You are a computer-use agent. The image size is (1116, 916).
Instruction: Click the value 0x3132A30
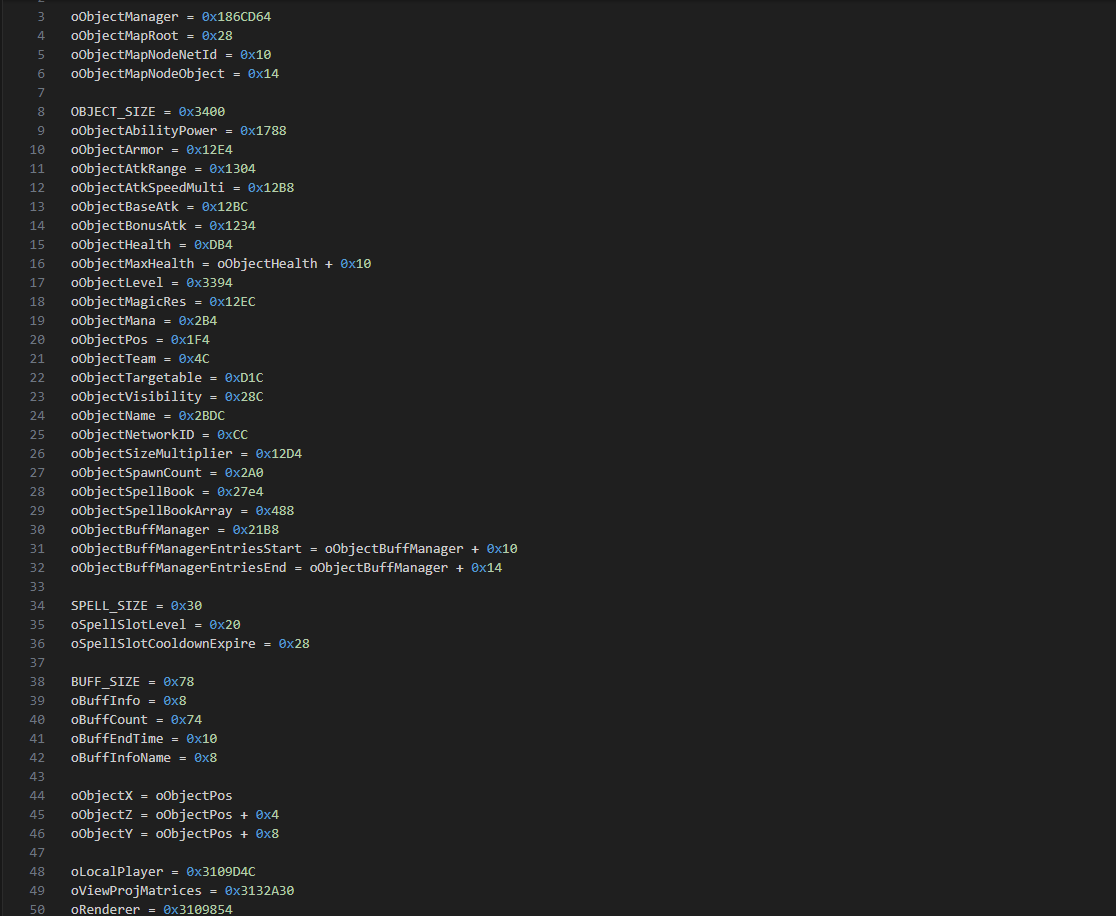click(x=260, y=890)
